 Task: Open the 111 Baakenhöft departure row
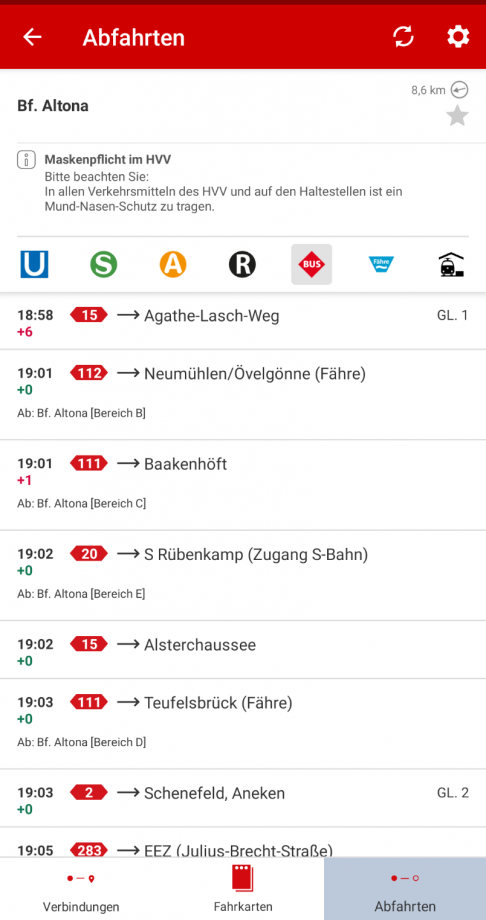click(243, 485)
